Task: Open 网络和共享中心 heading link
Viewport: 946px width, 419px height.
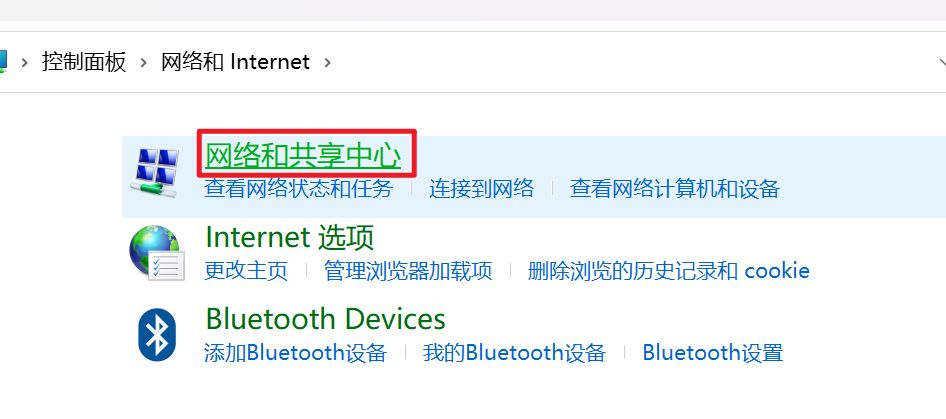Action: tap(303, 156)
